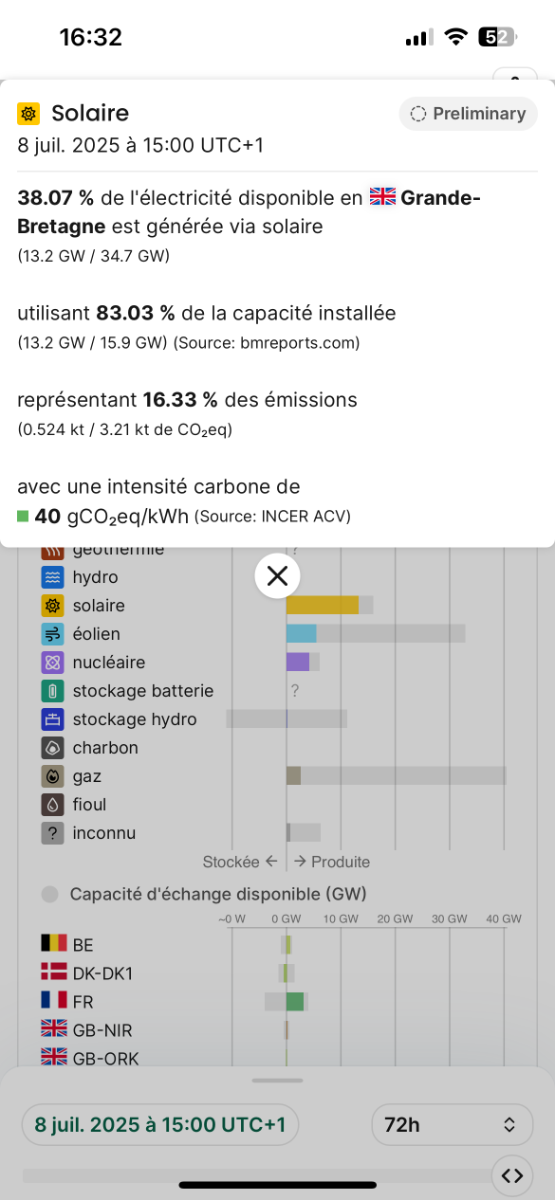Tap the inconnu question mark icon
555x1200 pixels.
[53, 833]
